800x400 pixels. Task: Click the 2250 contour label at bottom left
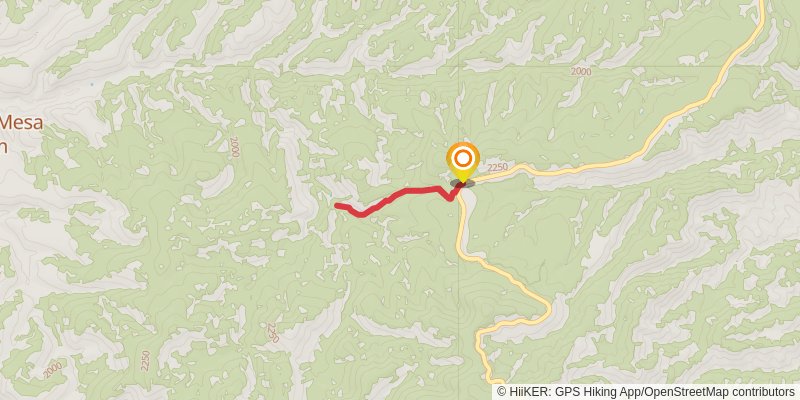[146, 361]
